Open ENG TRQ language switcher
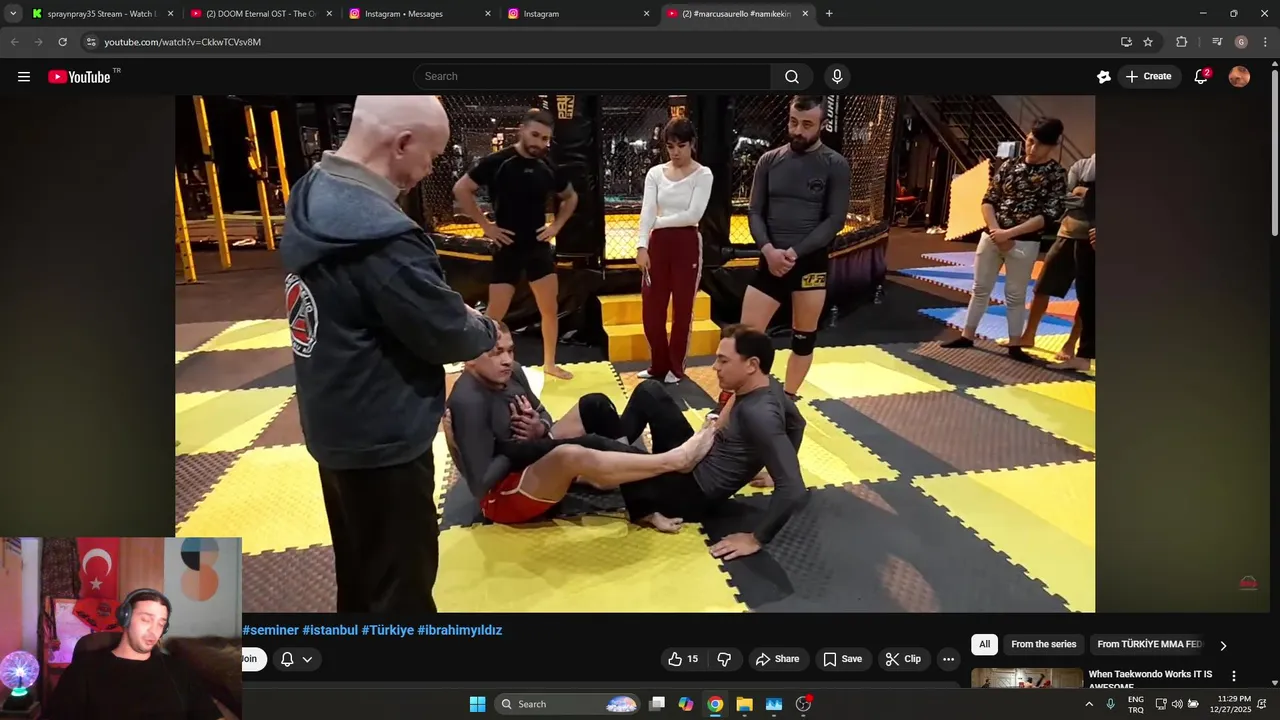The image size is (1280, 720). [x=1136, y=704]
